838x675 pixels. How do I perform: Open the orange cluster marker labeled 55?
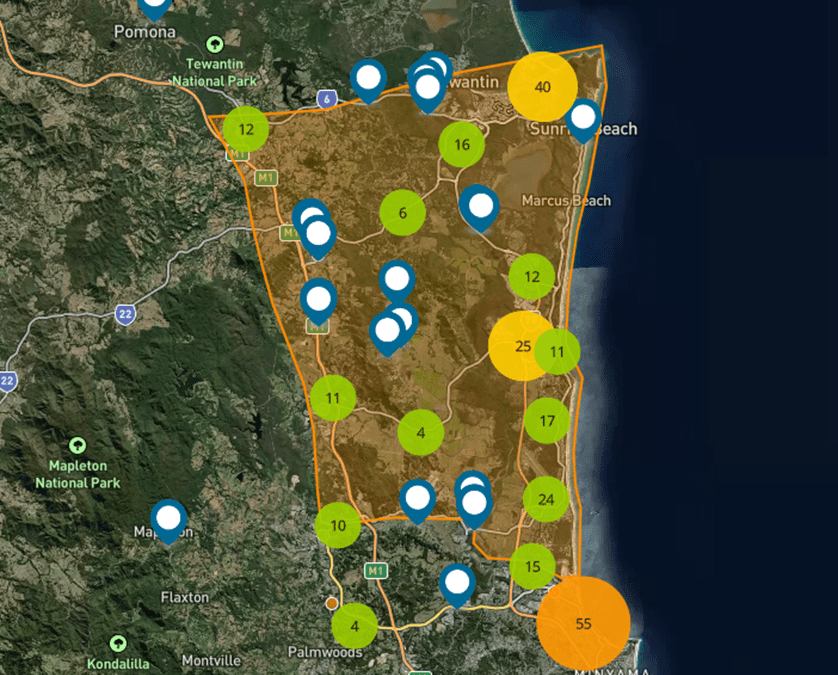[583, 623]
